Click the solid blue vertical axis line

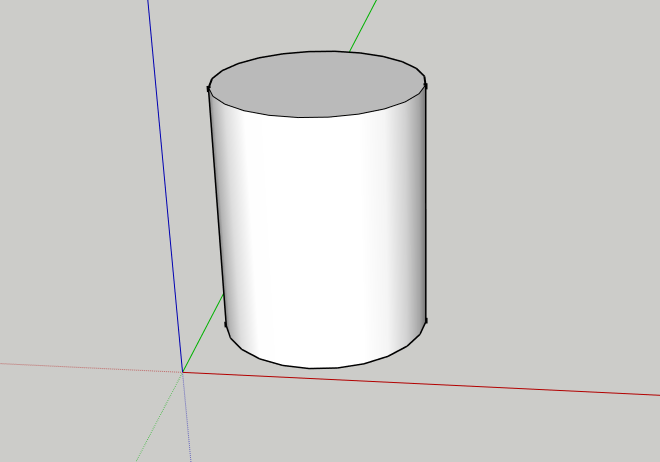click(165, 185)
